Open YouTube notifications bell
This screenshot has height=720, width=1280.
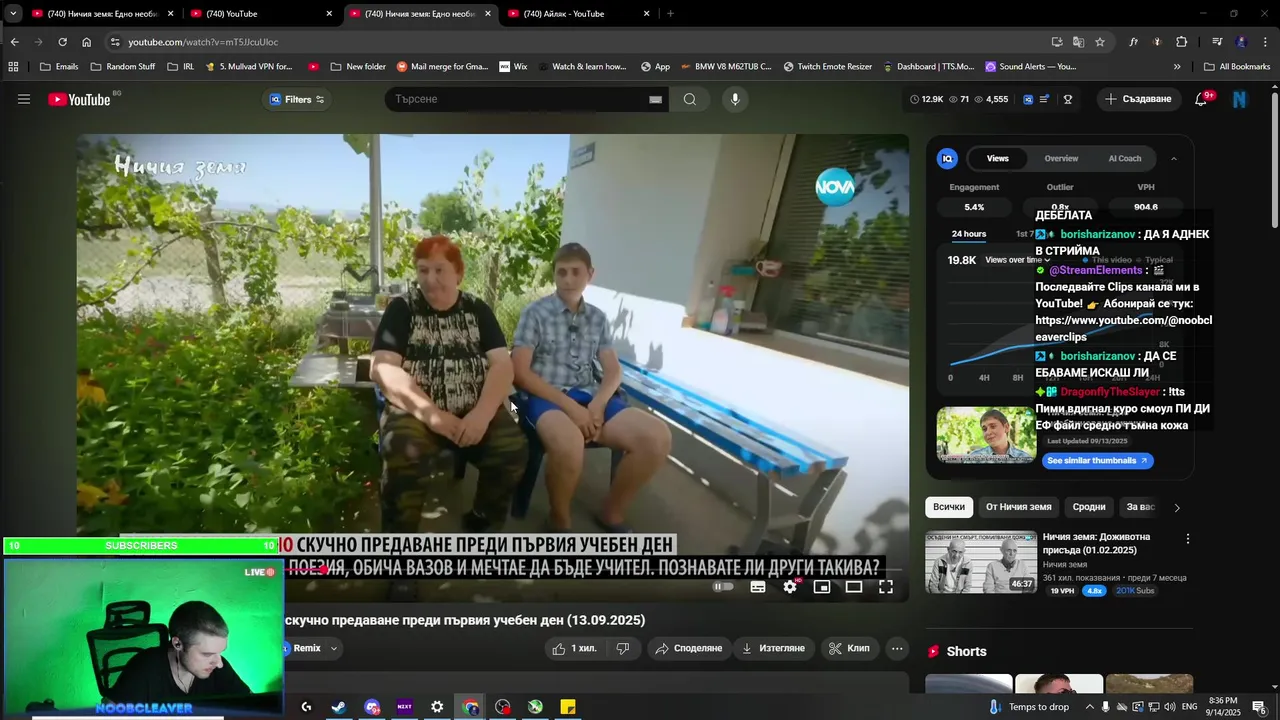[1201, 99]
